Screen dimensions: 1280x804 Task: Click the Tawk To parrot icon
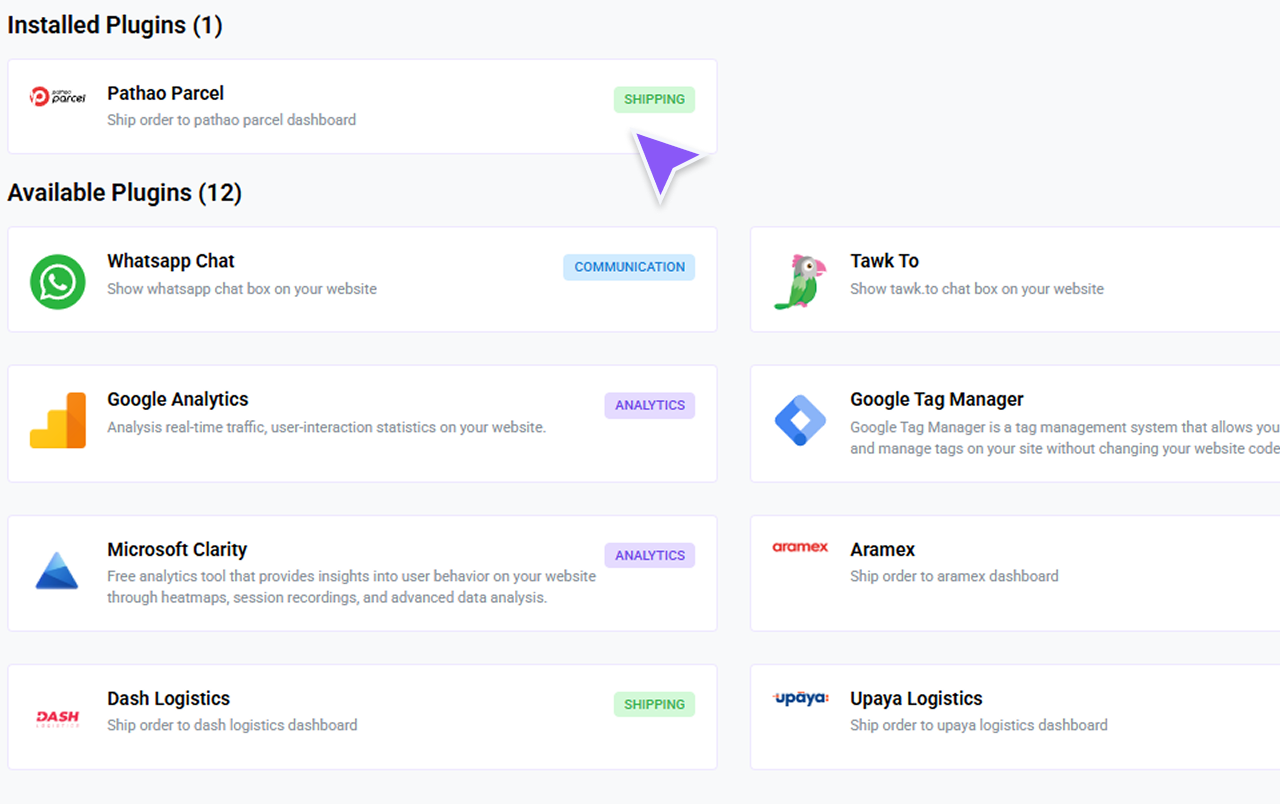pyautogui.click(x=800, y=281)
